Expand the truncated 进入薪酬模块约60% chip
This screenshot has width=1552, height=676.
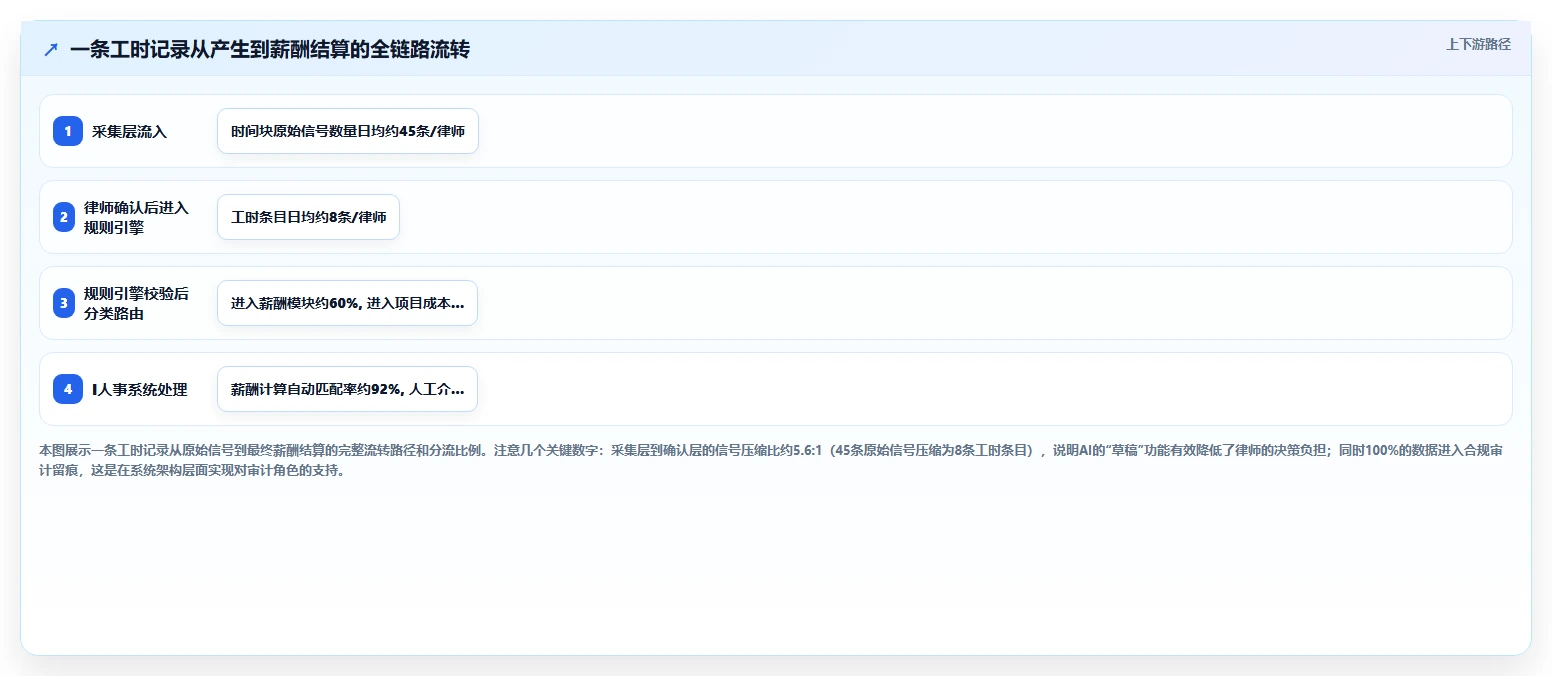tap(347, 303)
